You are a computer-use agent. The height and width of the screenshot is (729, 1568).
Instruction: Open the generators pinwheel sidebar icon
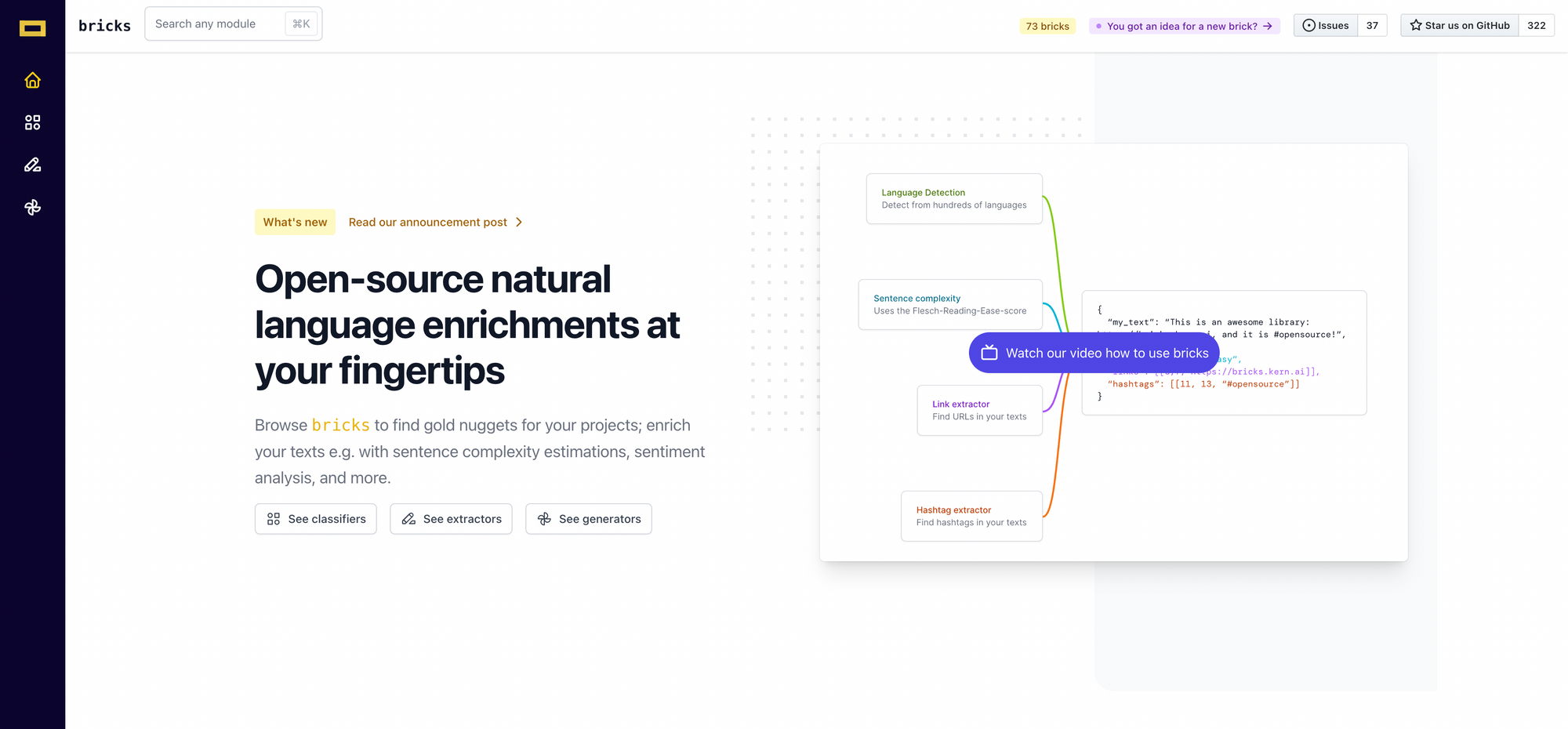pos(32,207)
